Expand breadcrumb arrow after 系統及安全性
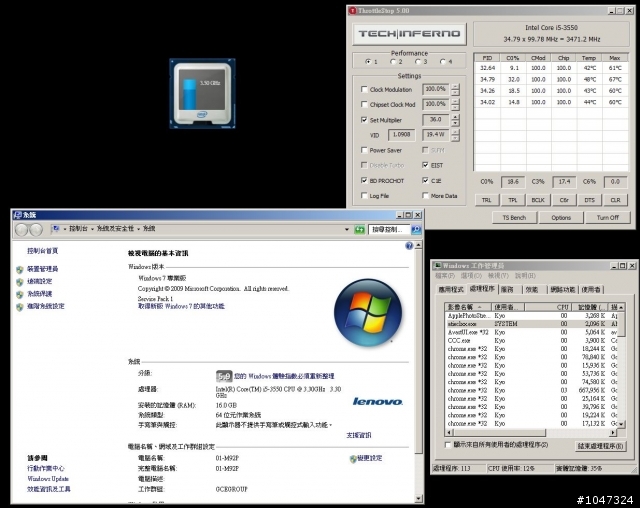Image resolution: width=640 pixels, height=508 pixels. click(138, 229)
